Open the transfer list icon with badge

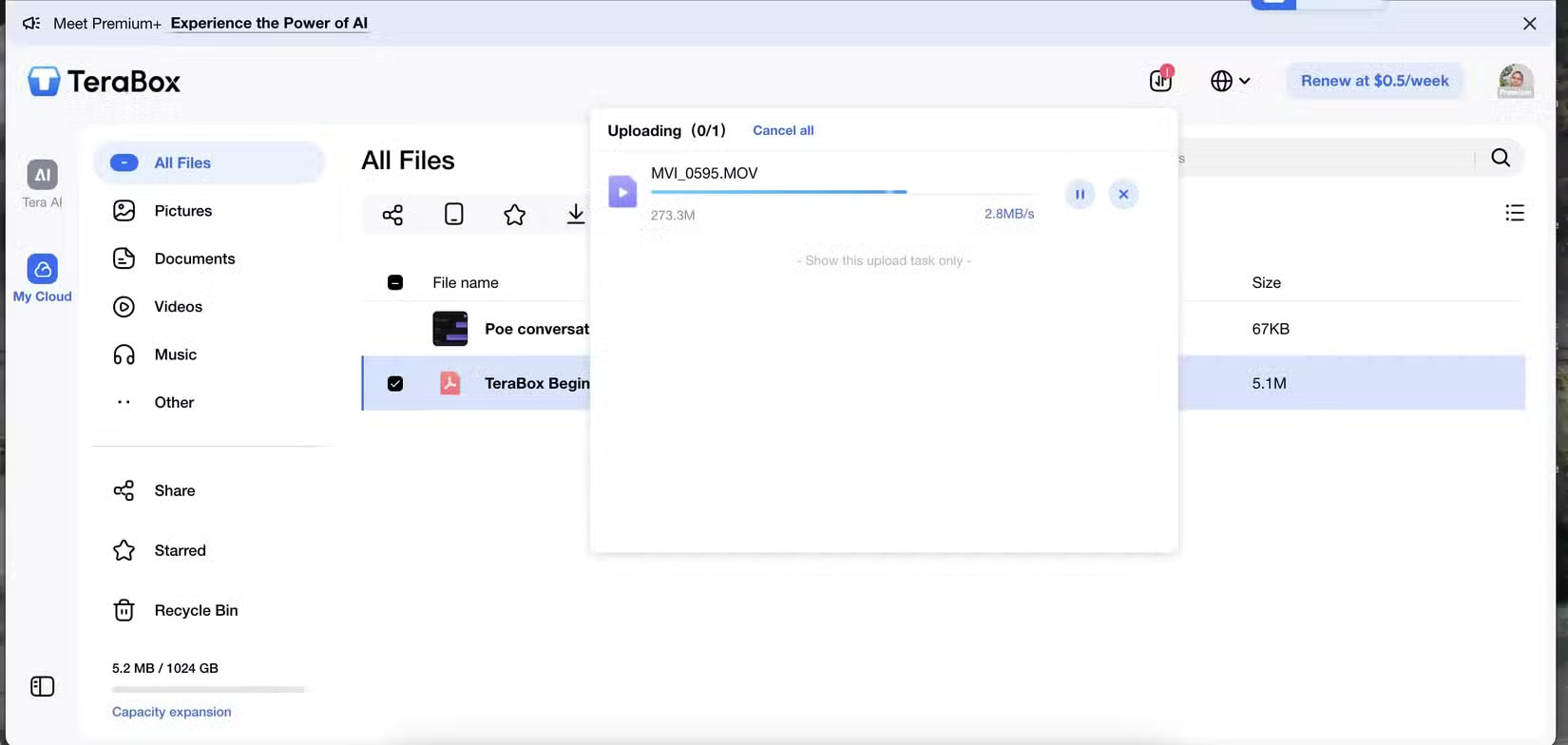(1160, 81)
